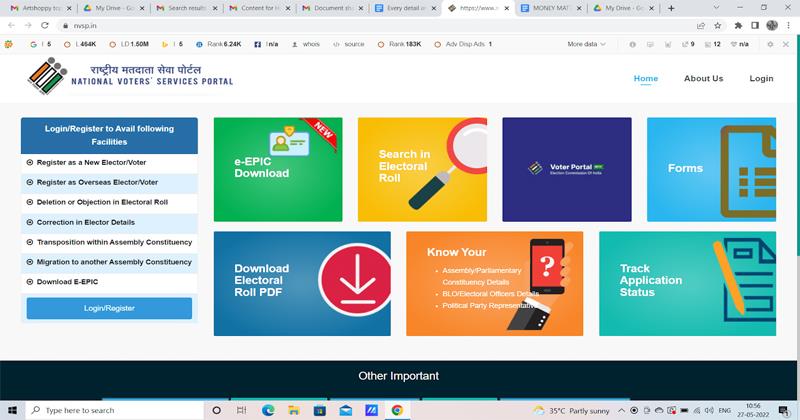This screenshot has width=800, height=420.
Task: Switch to the first My Drive tab
Action: tap(113, 8)
